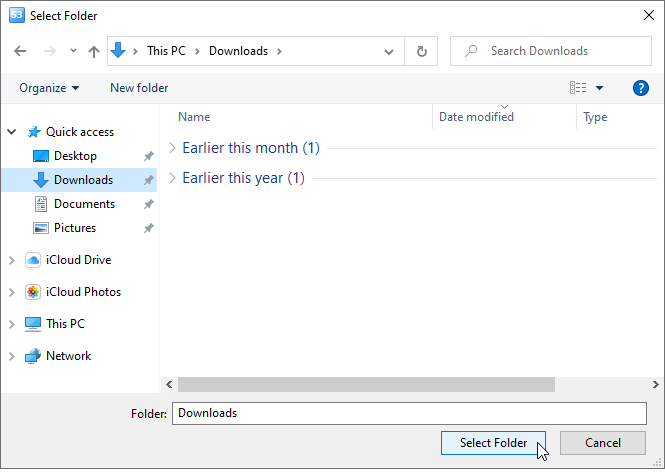Click the Folder name text field
The height and width of the screenshot is (474, 665).
click(409, 413)
